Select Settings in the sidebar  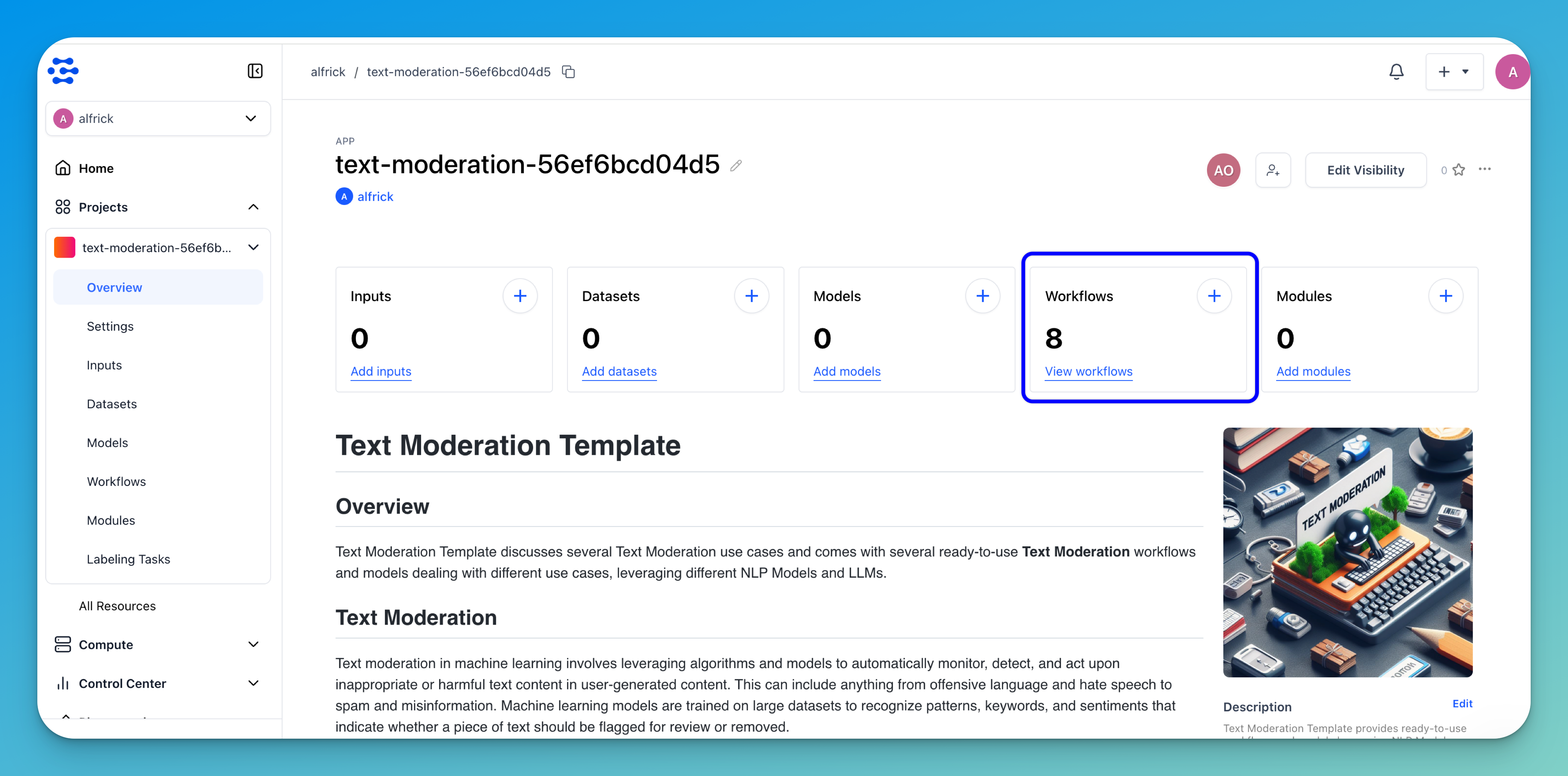110,326
